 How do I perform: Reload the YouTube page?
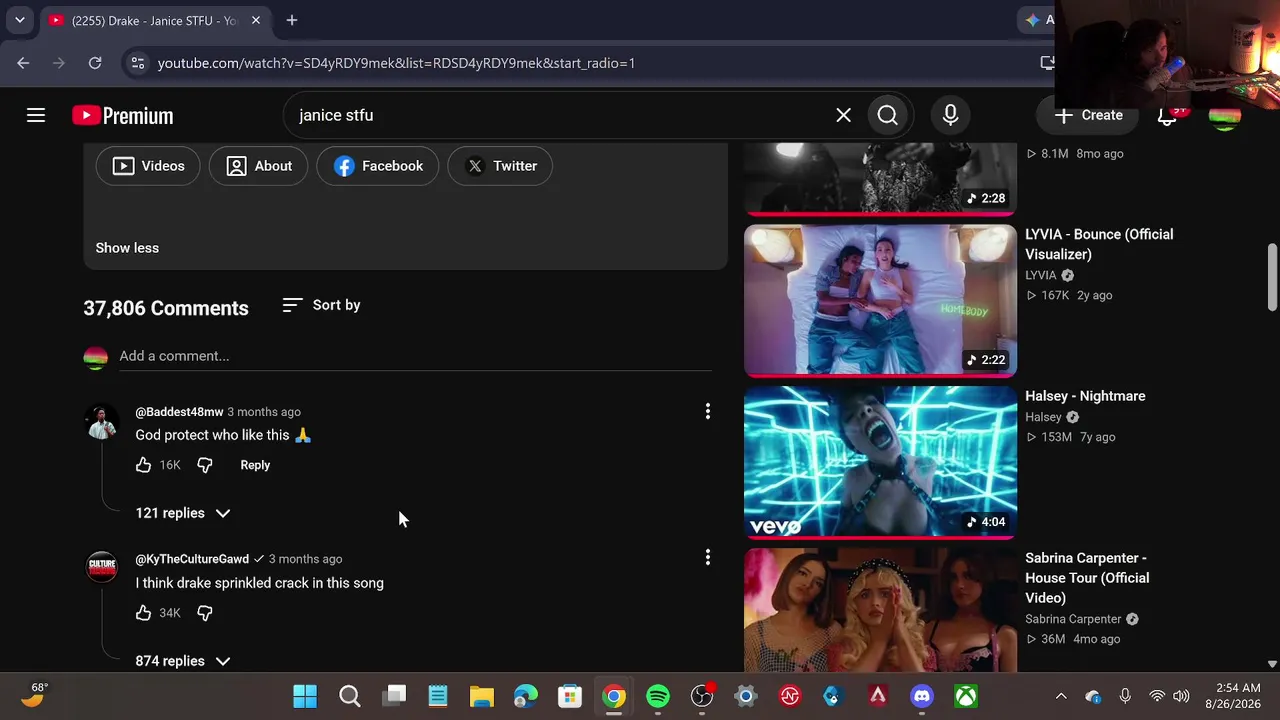click(x=95, y=63)
